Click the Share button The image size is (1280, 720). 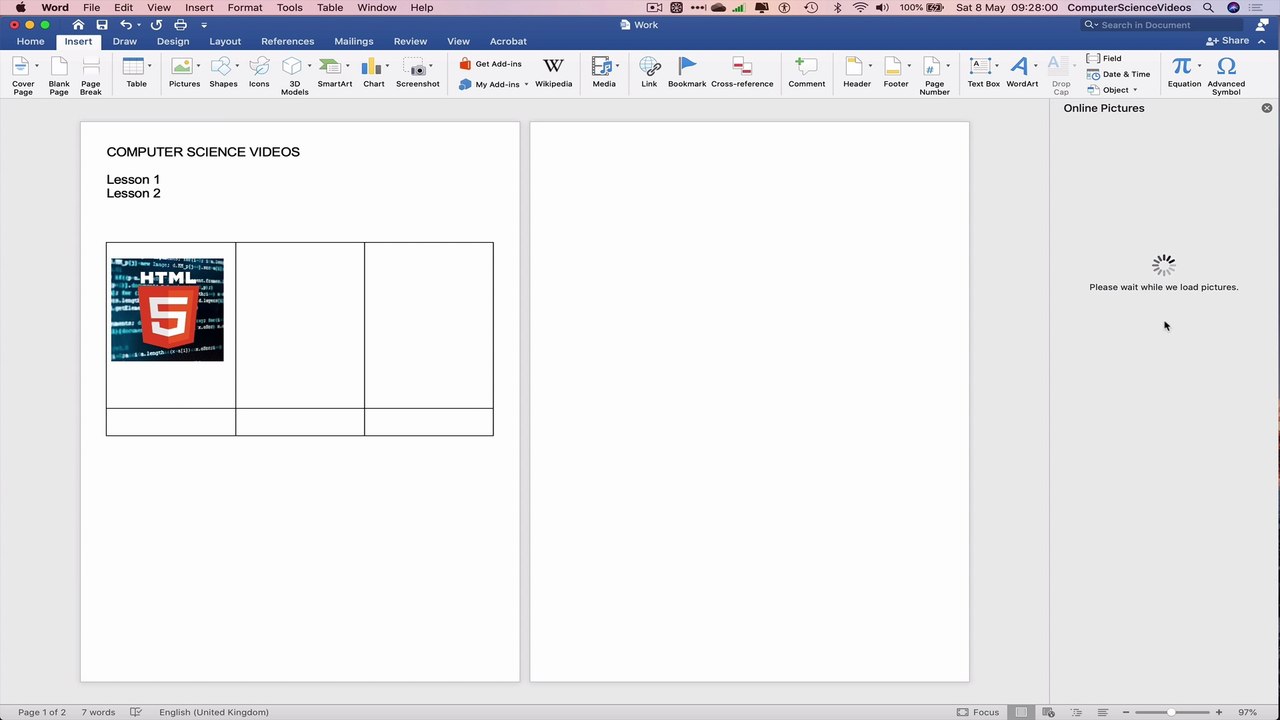(x=1228, y=41)
